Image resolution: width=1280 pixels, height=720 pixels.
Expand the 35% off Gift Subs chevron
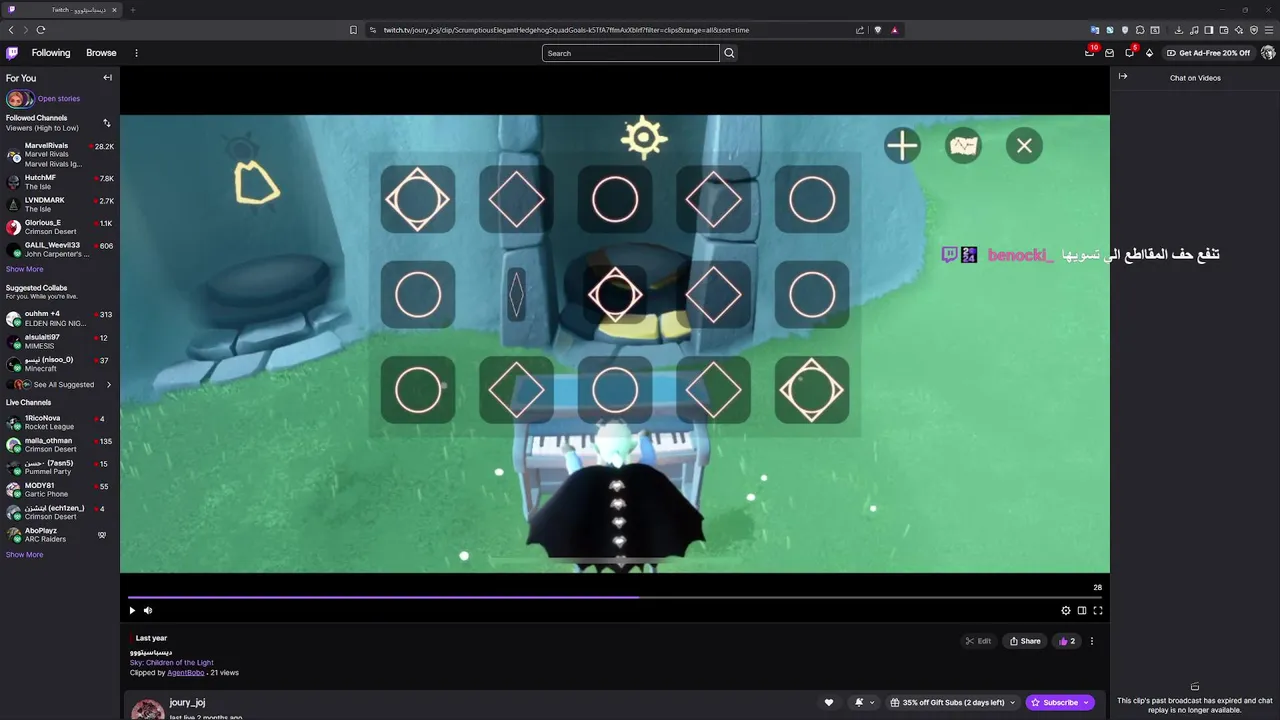tap(1012, 702)
